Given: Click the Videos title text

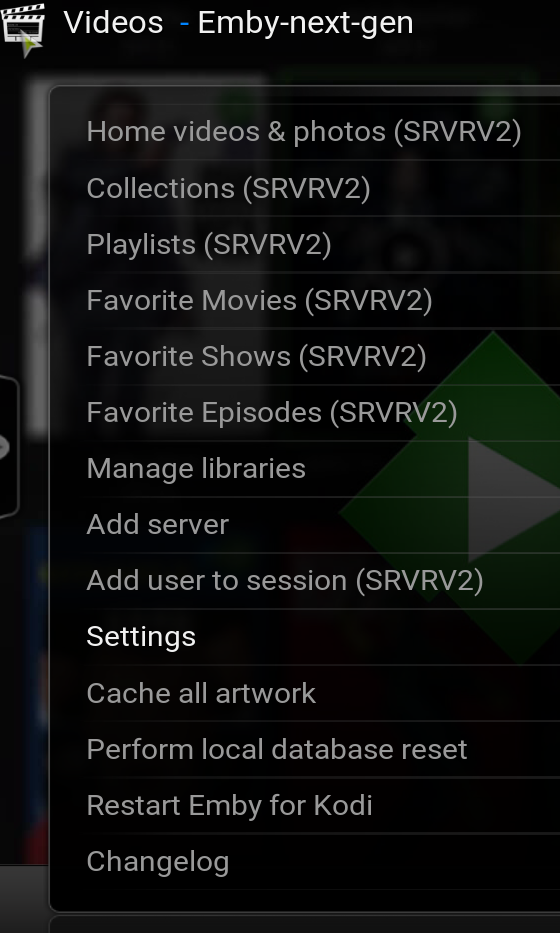Looking at the screenshot, I should click(x=114, y=23).
